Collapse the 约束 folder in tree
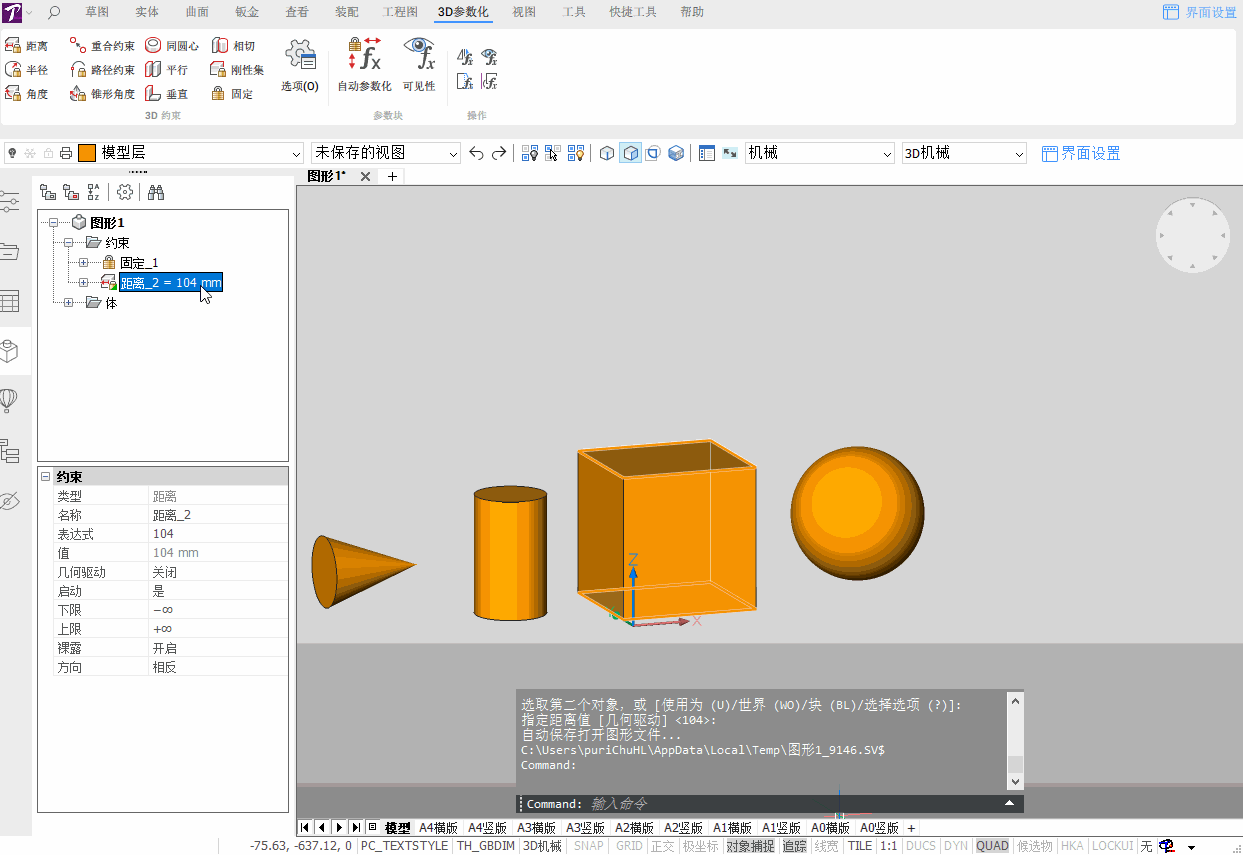 coord(69,243)
